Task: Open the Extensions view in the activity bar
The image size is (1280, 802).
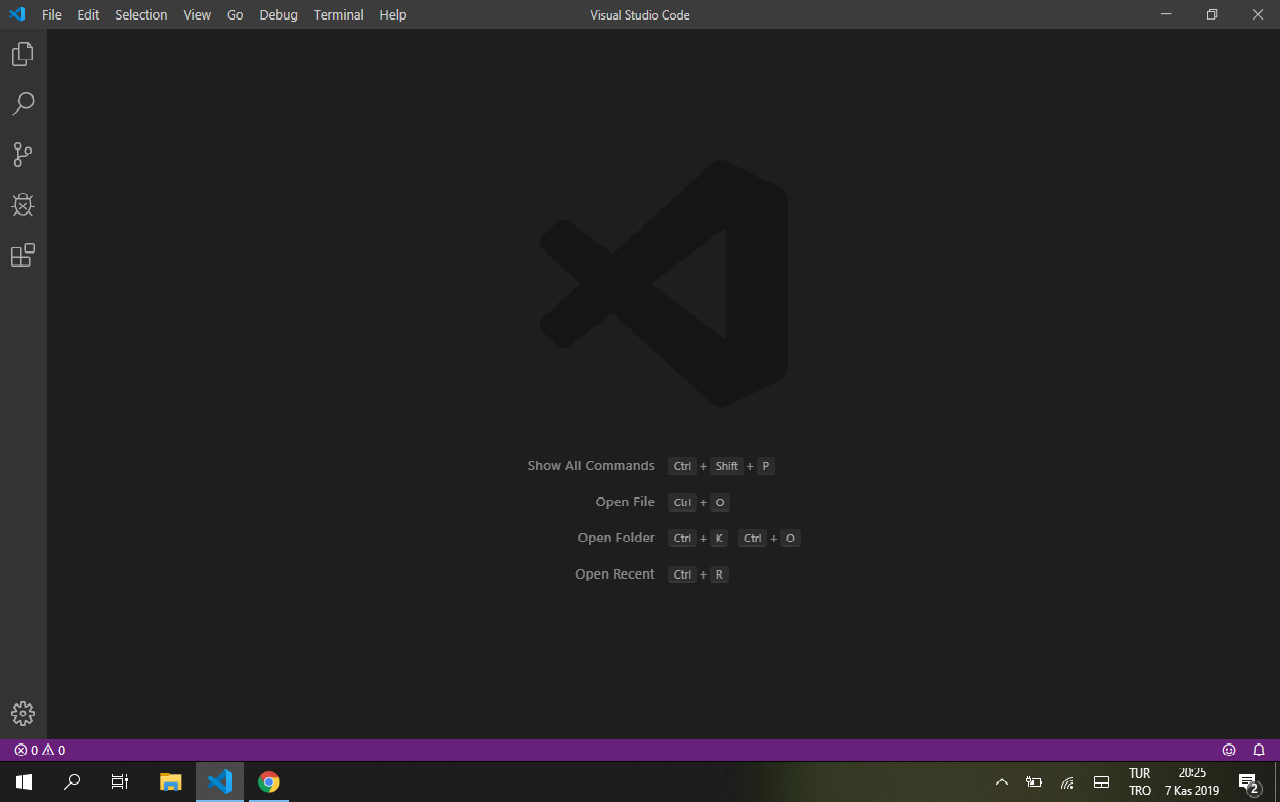Action: 23,255
